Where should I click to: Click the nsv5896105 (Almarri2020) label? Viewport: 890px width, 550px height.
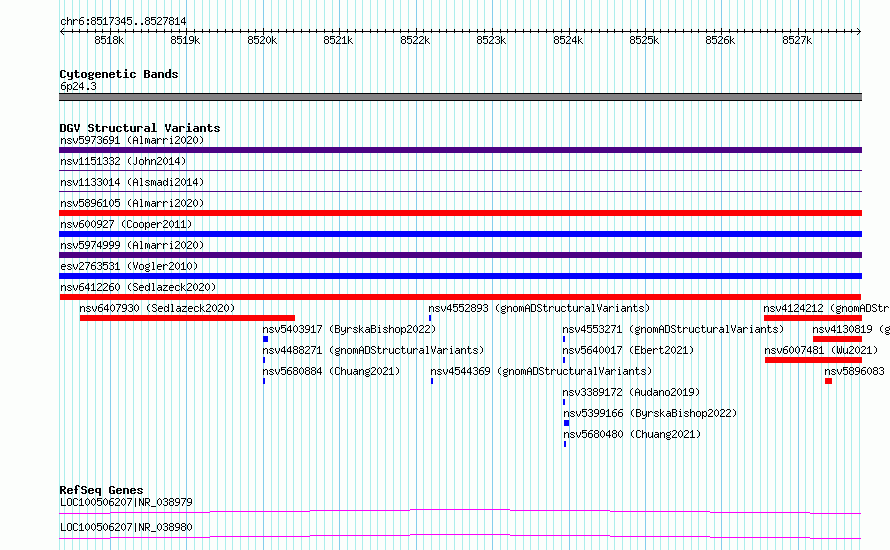coord(132,203)
